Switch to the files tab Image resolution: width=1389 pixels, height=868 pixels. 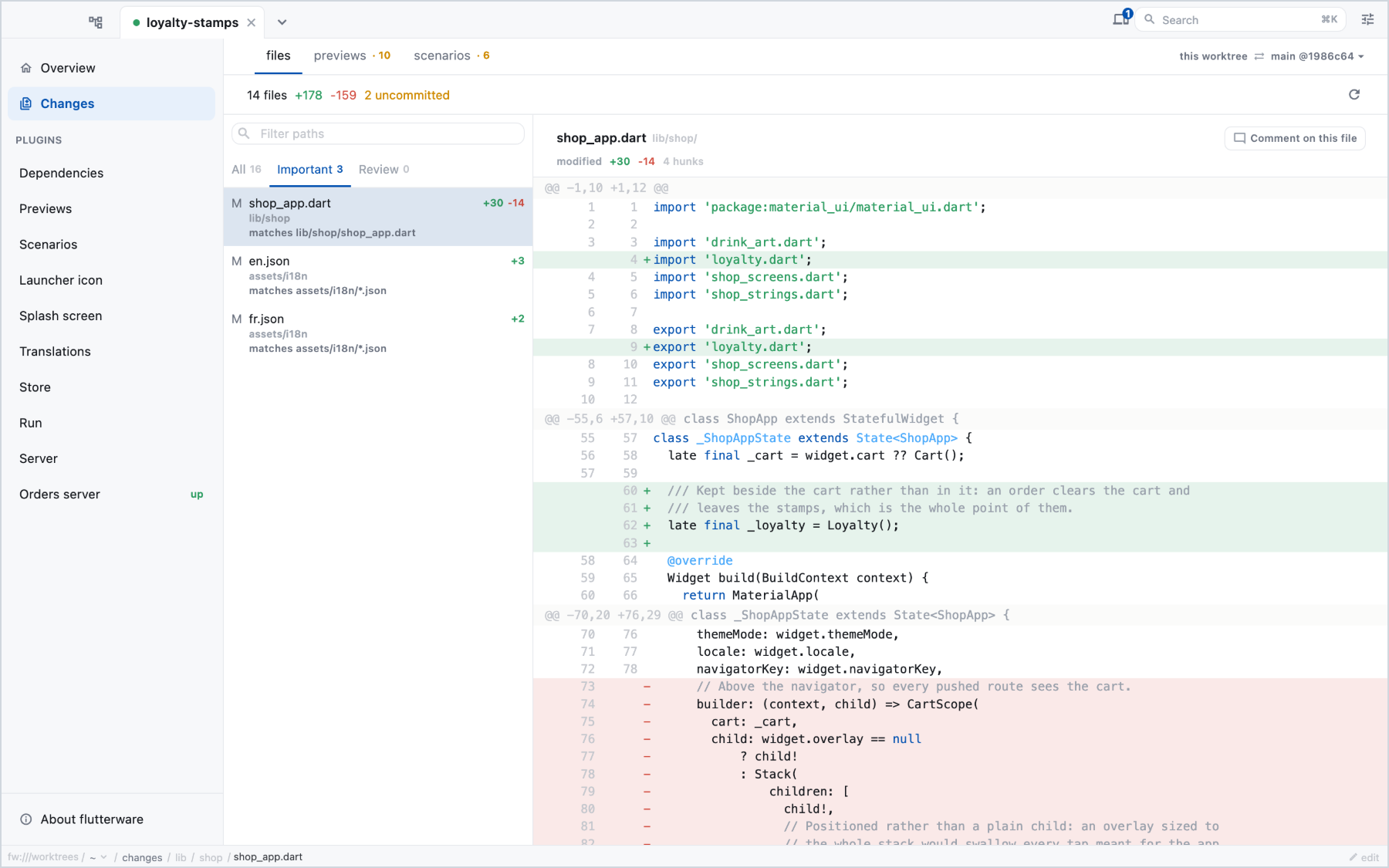click(x=278, y=56)
